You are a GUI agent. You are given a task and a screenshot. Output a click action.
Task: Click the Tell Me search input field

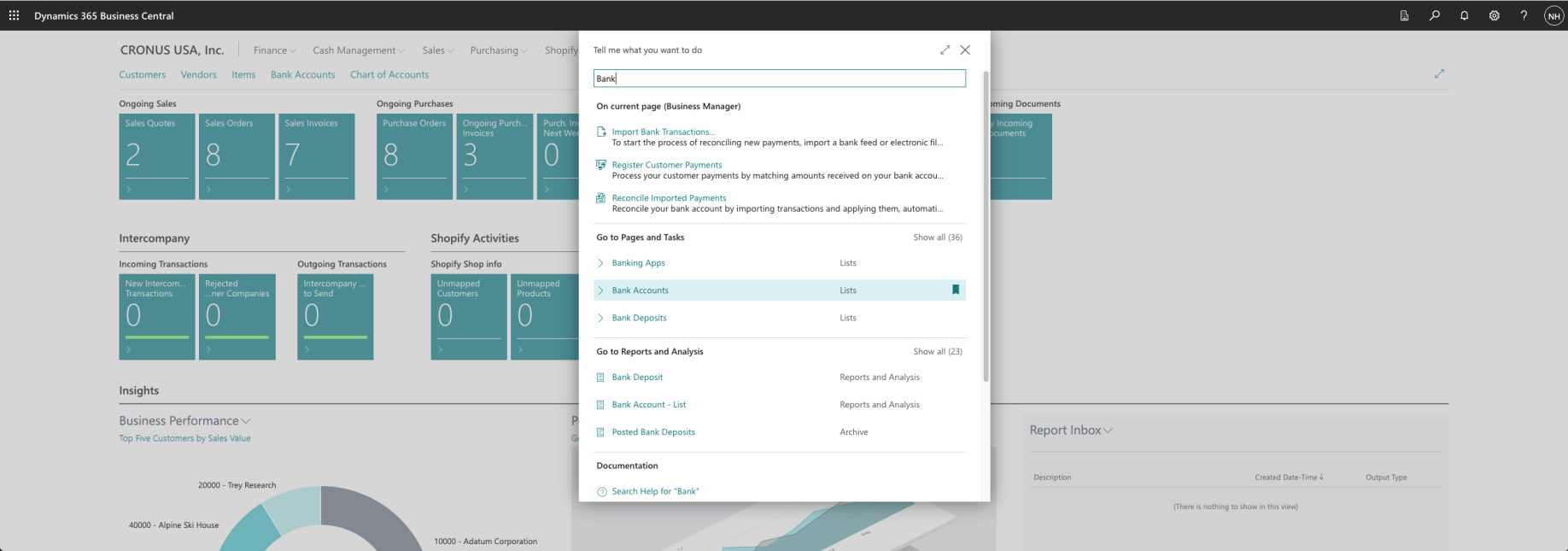point(780,79)
